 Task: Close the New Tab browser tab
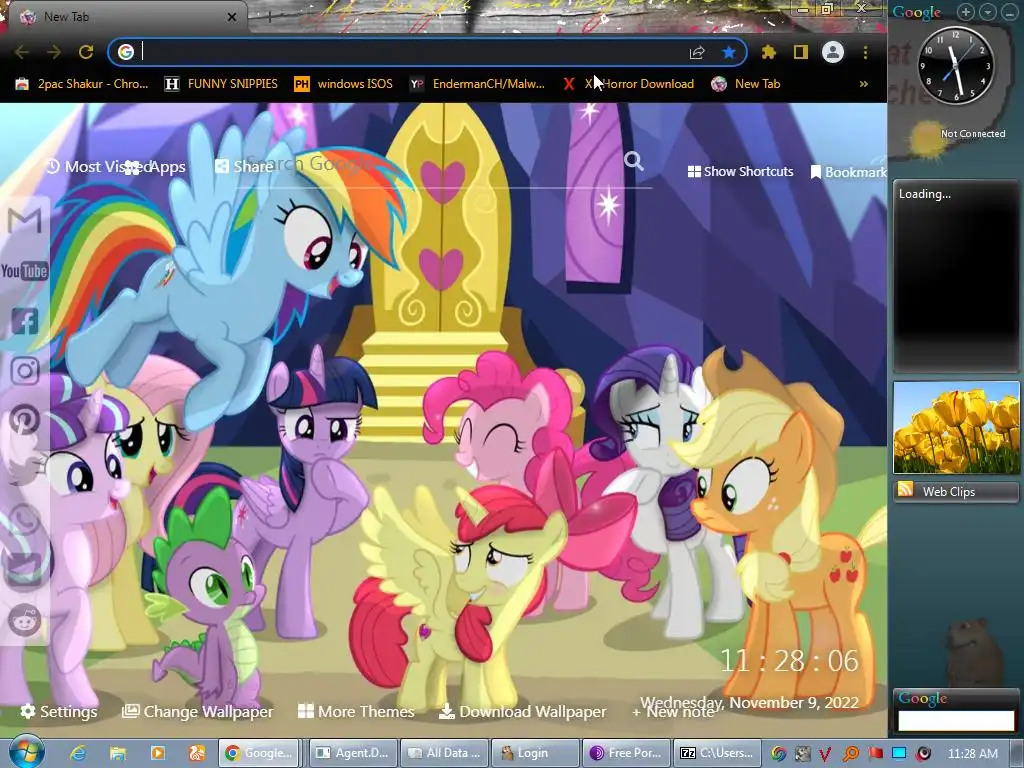coord(232,17)
